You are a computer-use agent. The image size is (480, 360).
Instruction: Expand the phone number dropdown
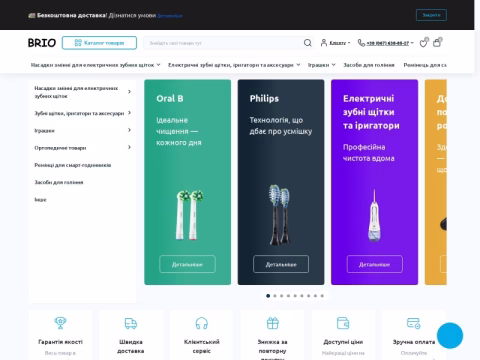tap(390, 43)
